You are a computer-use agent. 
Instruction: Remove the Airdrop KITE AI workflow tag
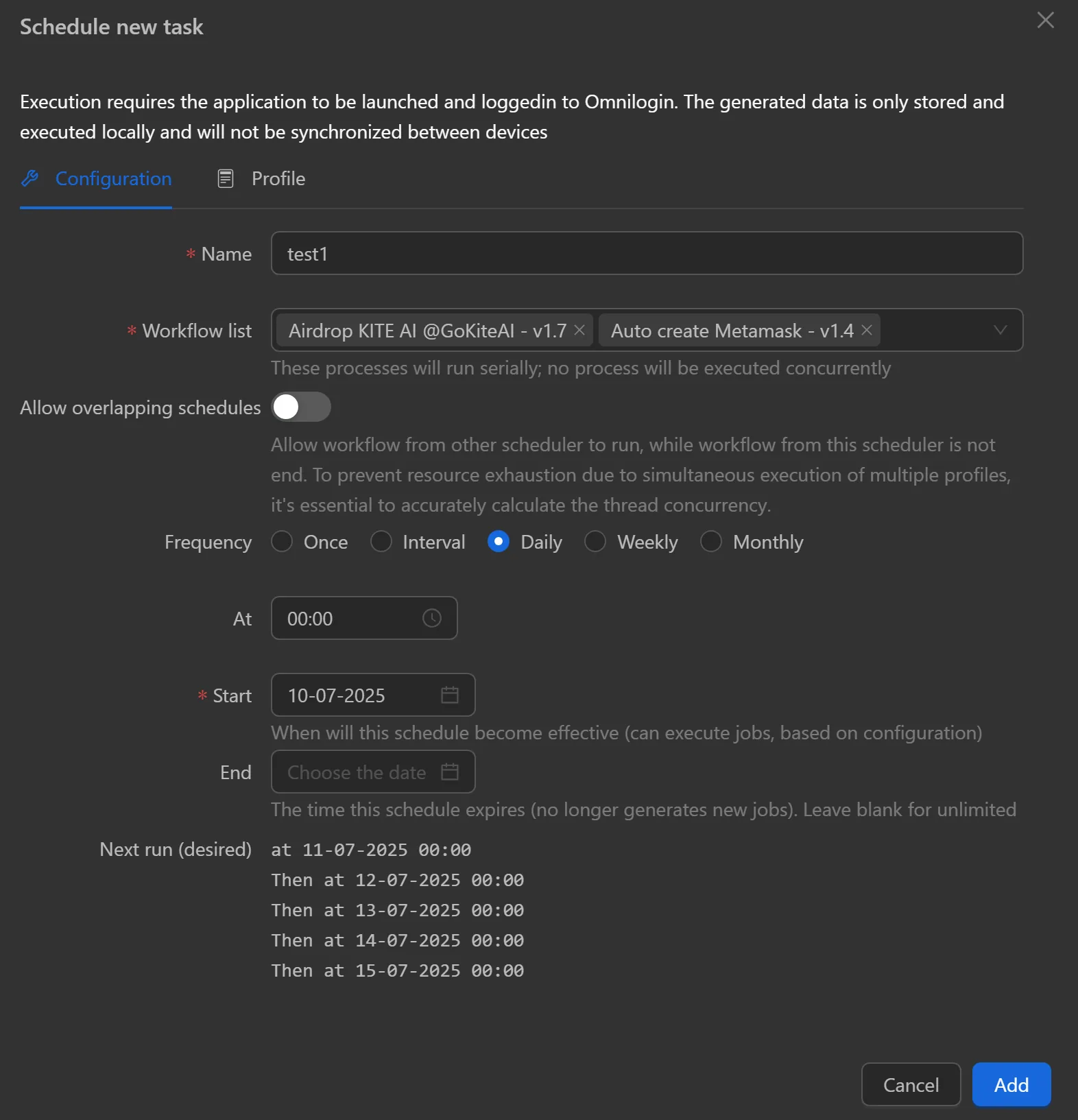[x=579, y=330]
